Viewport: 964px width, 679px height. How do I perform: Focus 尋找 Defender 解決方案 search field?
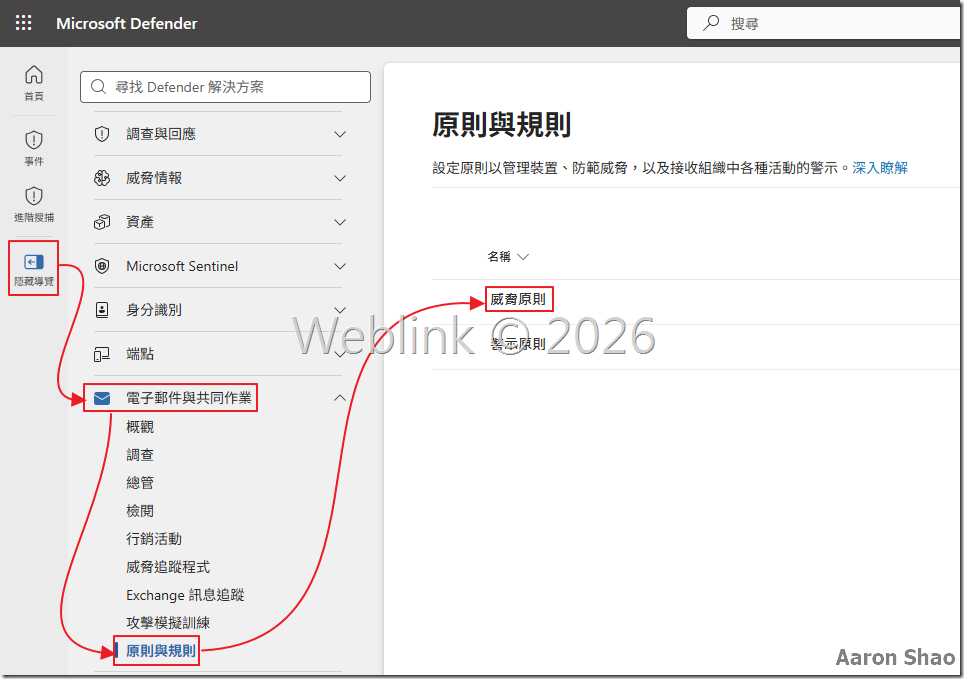tap(225, 87)
